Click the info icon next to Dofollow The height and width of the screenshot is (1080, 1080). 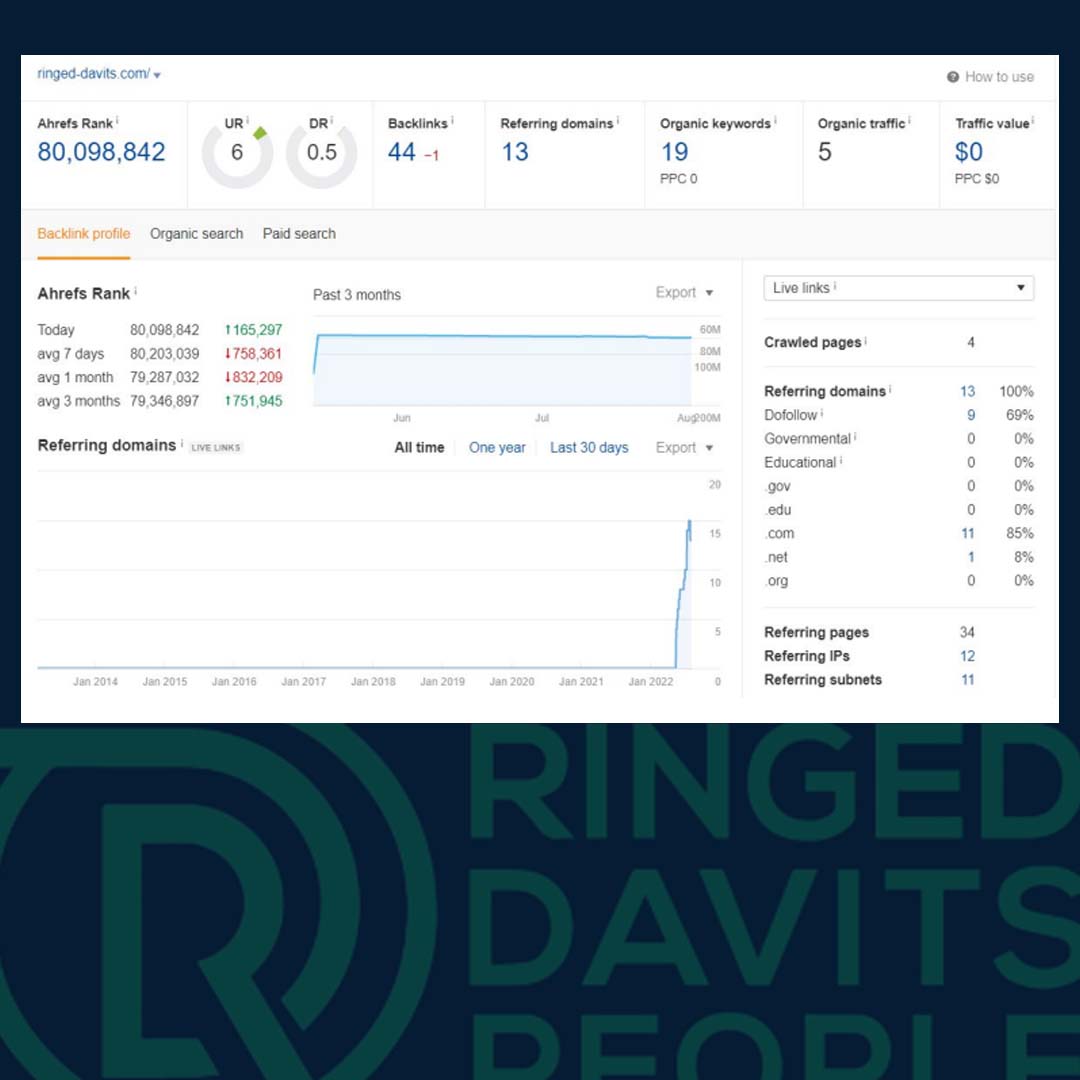tap(822, 414)
